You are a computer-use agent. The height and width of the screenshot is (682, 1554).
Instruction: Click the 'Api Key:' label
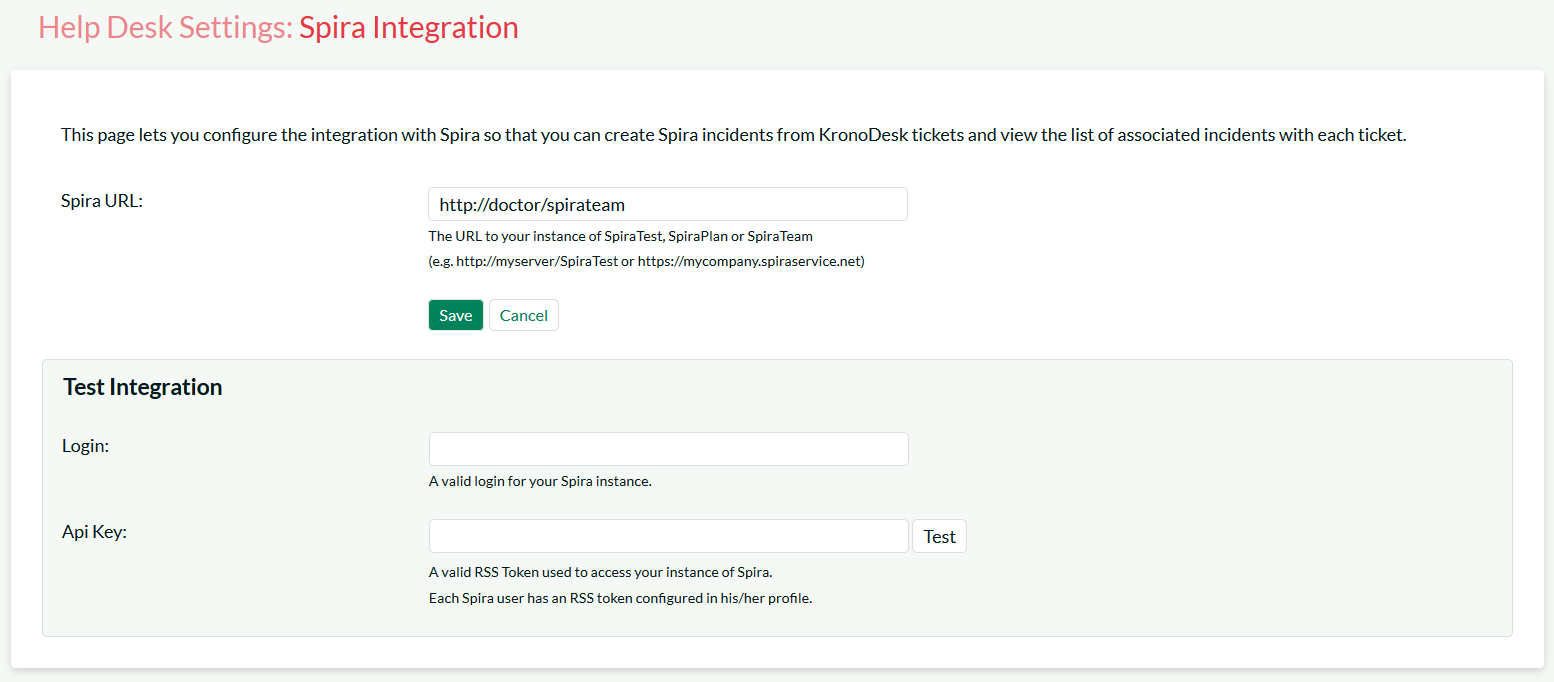click(94, 532)
